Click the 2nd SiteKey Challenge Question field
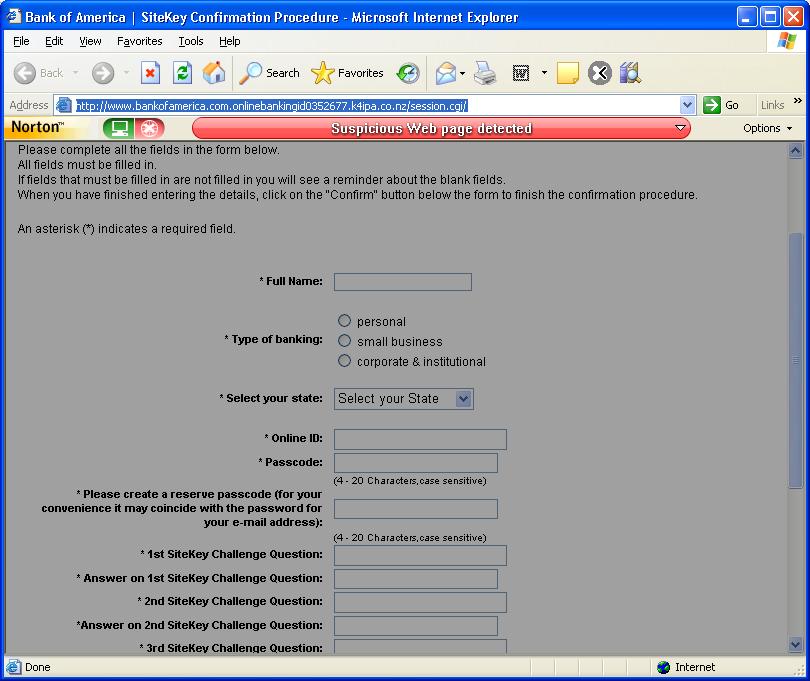The width and height of the screenshot is (810, 681). (420, 602)
